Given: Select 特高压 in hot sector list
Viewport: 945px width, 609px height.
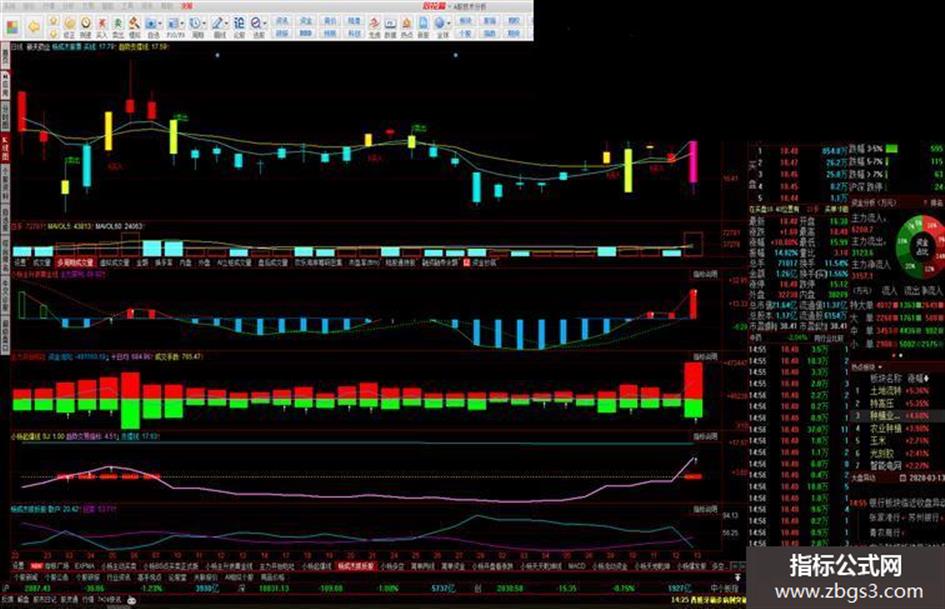Looking at the screenshot, I should (881, 403).
